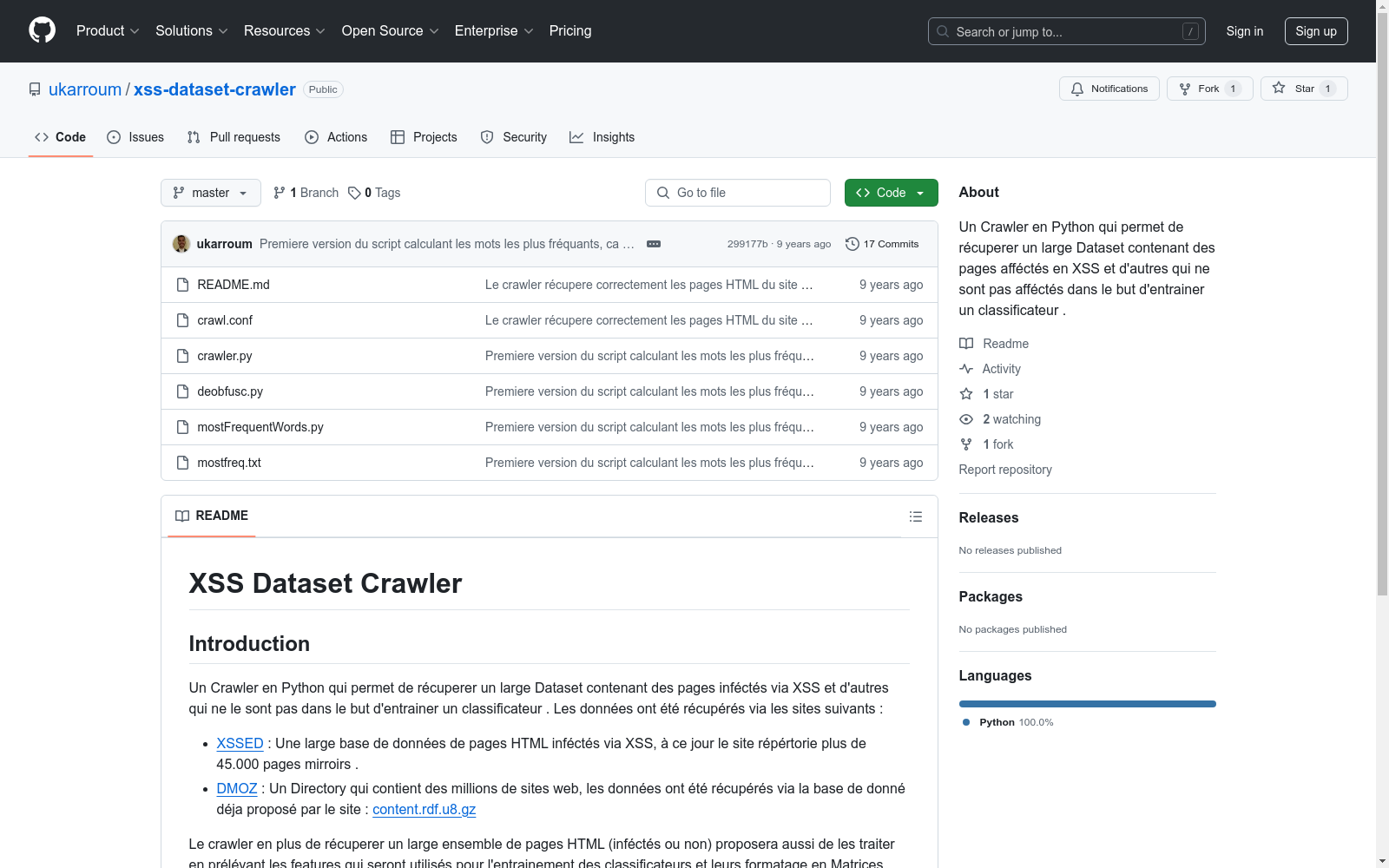Click the repository icon beside ukarroum
1389x868 pixels.
(35, 89)
